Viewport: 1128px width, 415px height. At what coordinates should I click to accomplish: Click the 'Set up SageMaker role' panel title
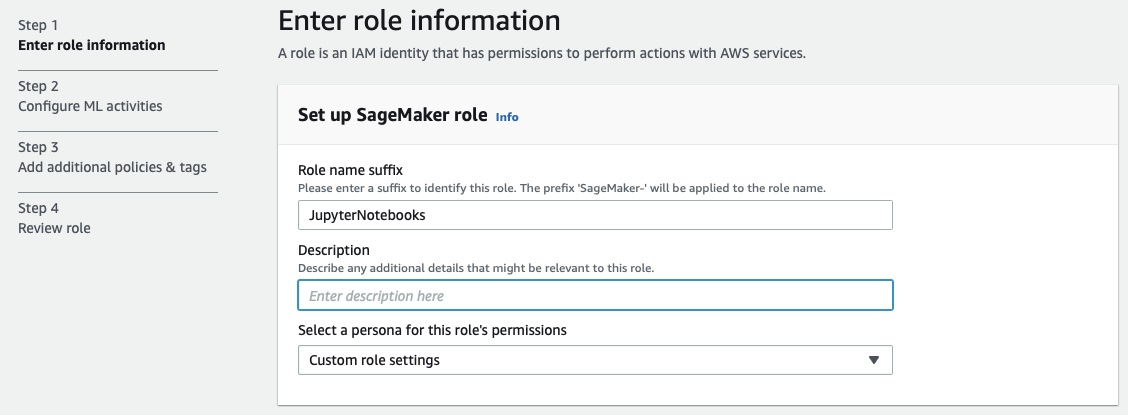pos(392,115)
